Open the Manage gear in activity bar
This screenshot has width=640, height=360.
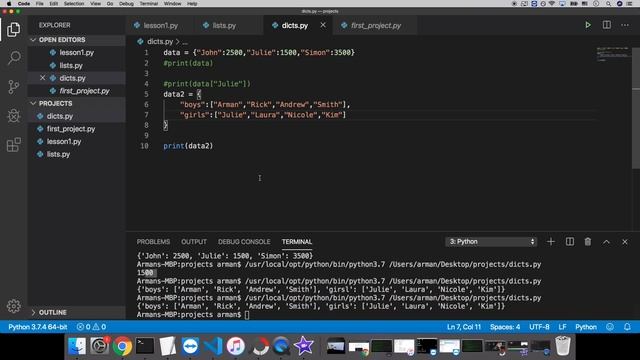[x=13, y=306]
